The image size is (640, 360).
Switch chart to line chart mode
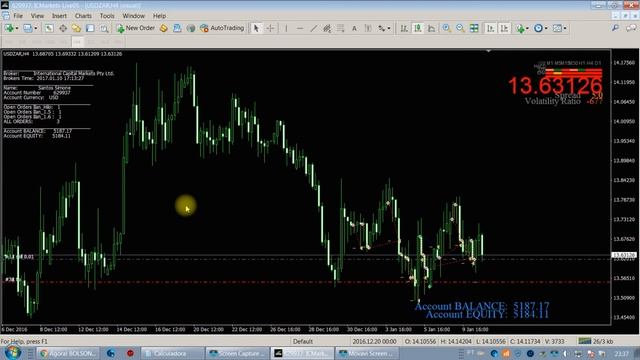pos(431,28)
